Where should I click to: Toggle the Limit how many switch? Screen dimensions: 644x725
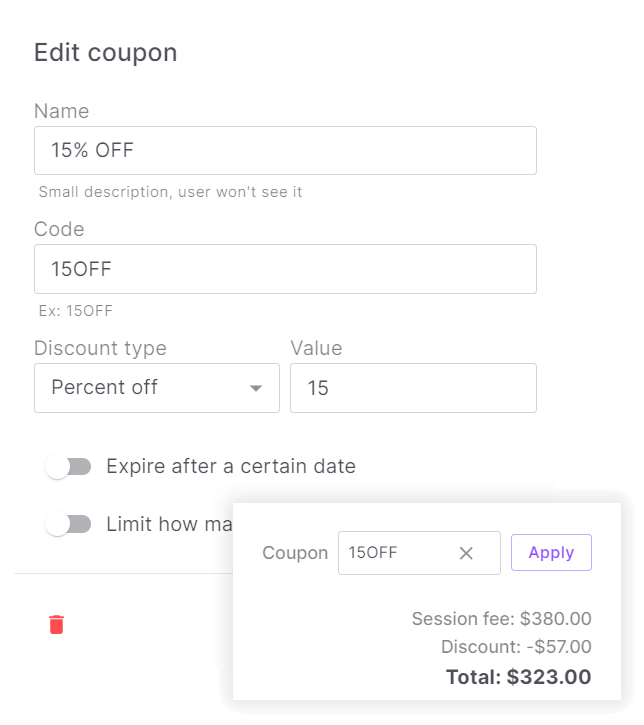point(69,524)
